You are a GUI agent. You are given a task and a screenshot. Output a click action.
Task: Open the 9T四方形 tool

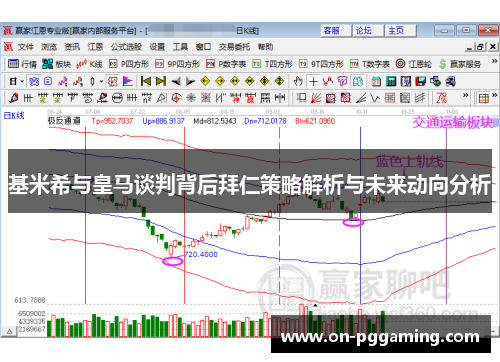click(321, 64)
